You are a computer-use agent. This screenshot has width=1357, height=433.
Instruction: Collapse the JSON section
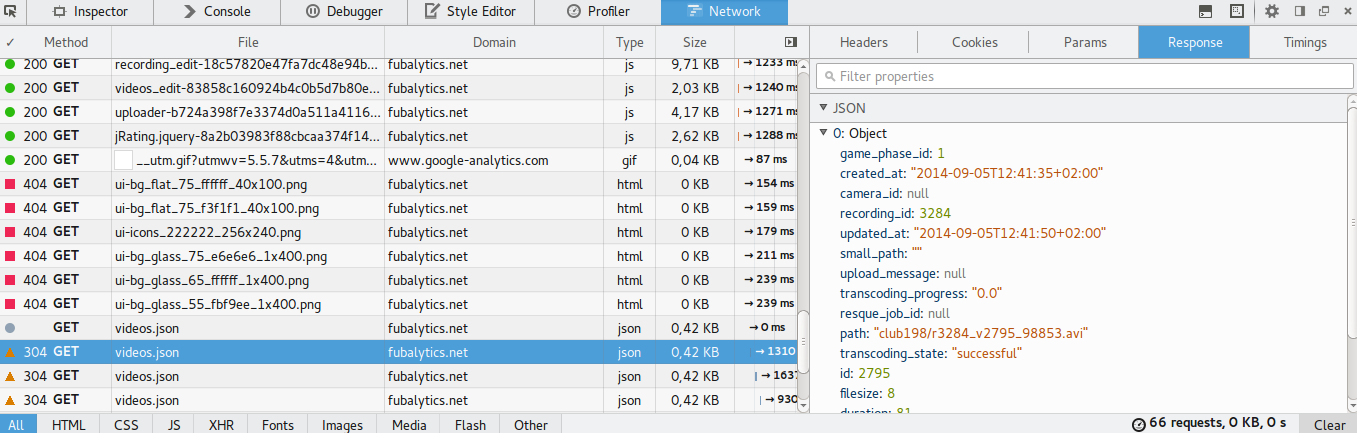(x=824, y=108)
